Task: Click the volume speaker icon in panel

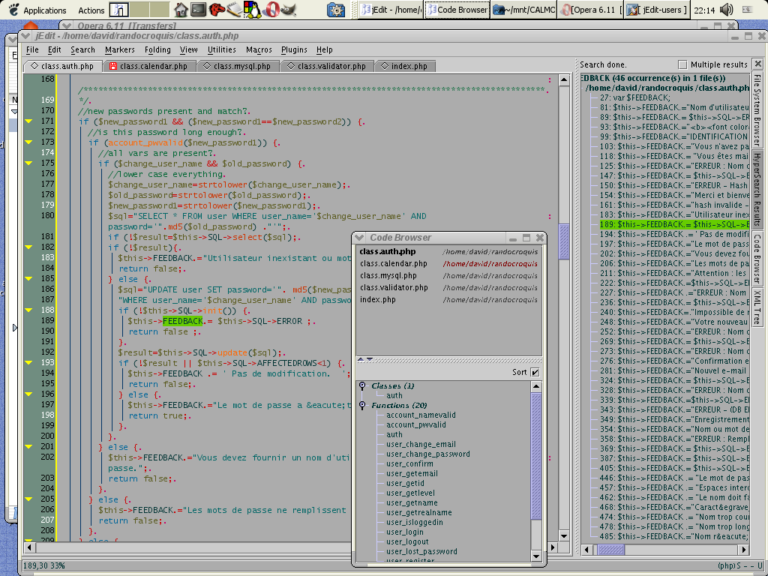Action: (725, 10)
